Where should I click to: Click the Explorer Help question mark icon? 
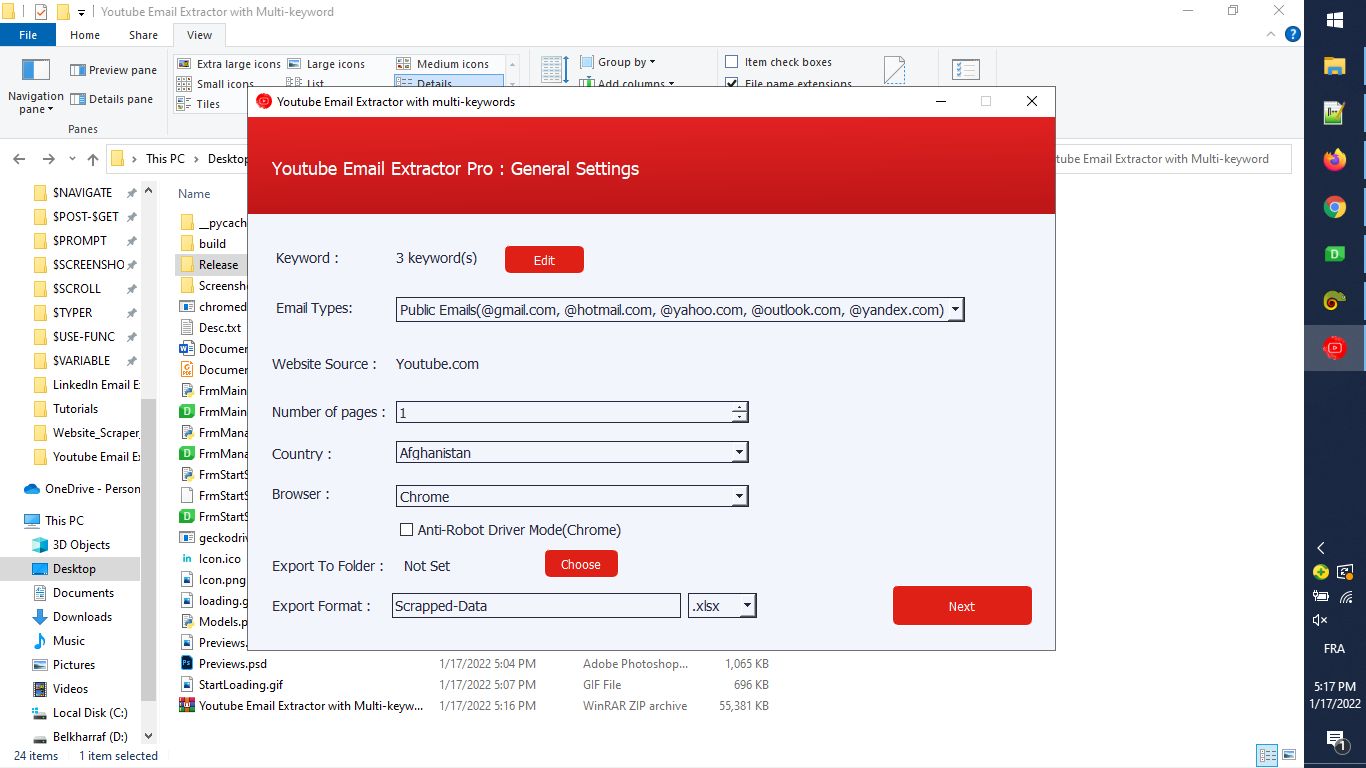1292,34
